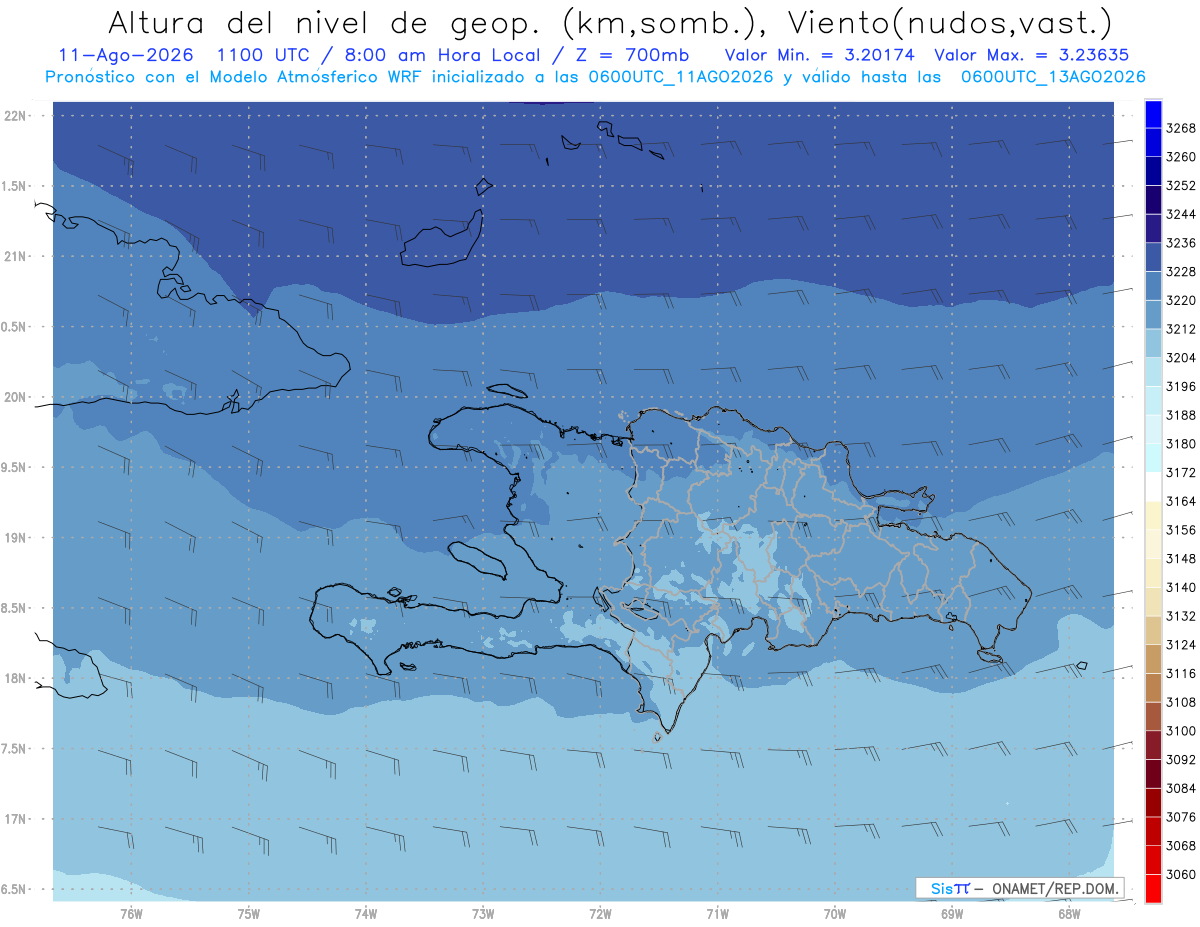Click the 20N latitude tick label
Viewport: 1200px width, 927px height.
(x=17, y=397)
